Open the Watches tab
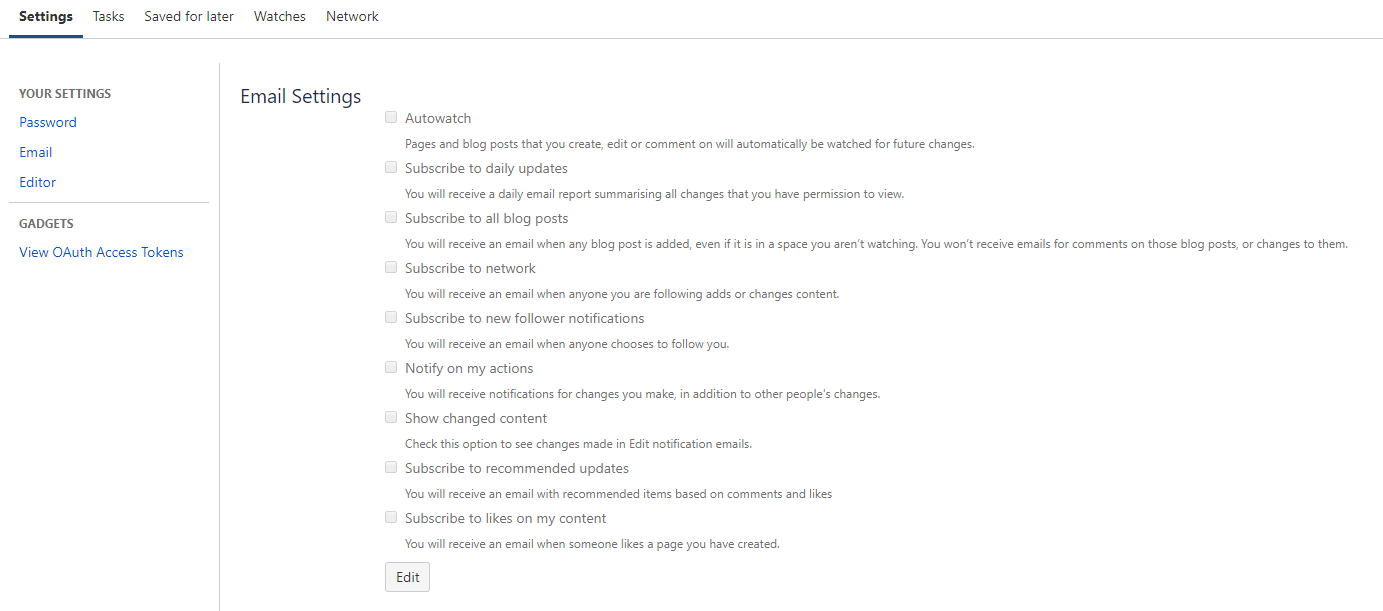This screenshot has height=611, width=1383. (280, 17)
